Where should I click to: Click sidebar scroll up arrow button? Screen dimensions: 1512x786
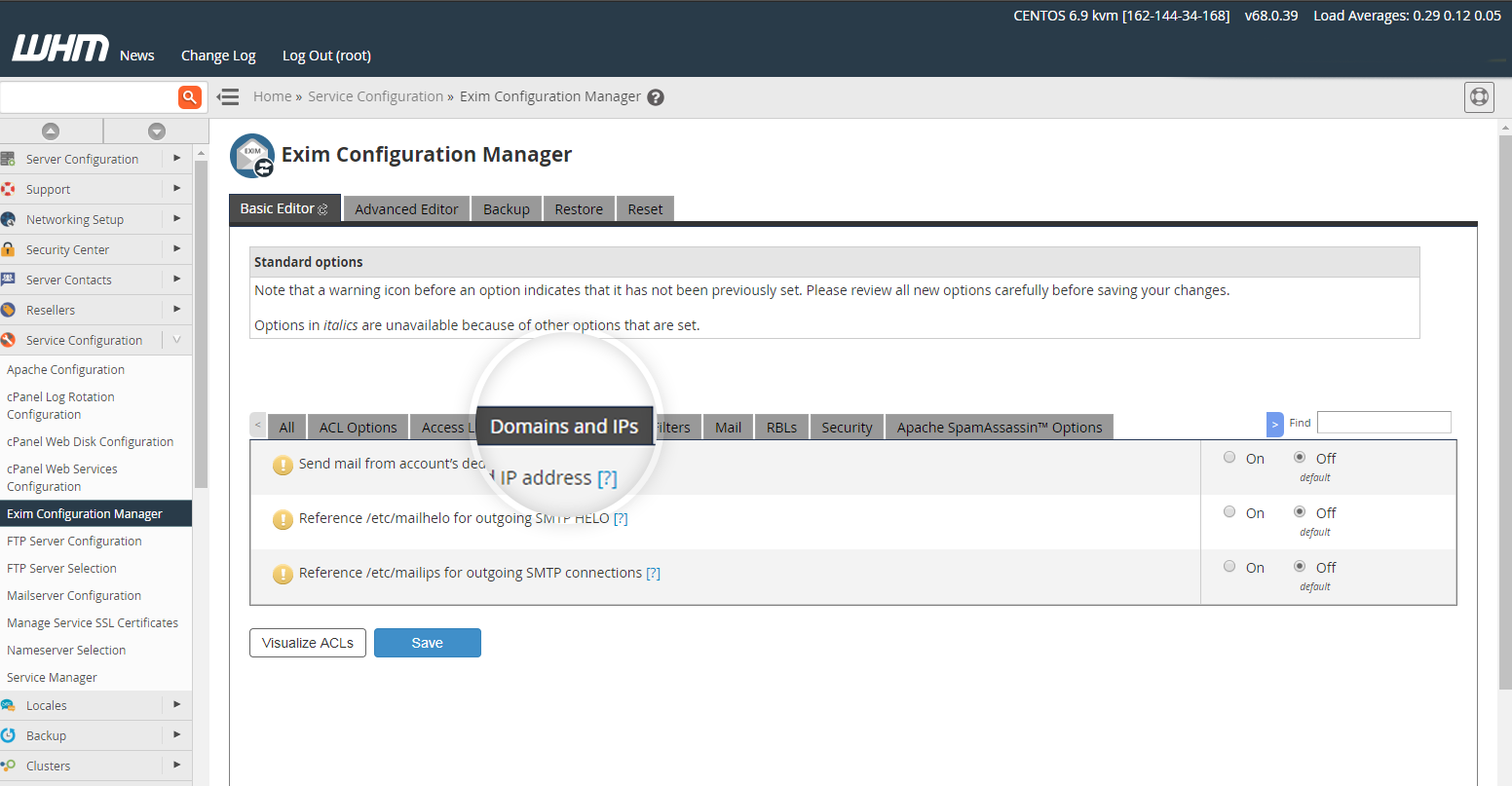click(x=51, y=131)
